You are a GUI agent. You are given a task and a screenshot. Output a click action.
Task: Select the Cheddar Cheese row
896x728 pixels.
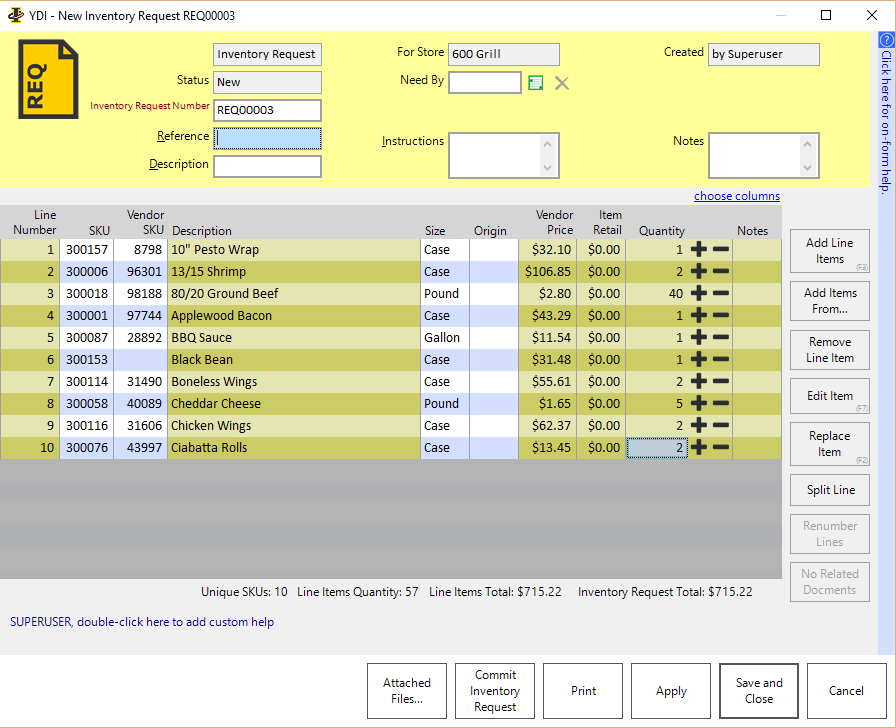215,404
